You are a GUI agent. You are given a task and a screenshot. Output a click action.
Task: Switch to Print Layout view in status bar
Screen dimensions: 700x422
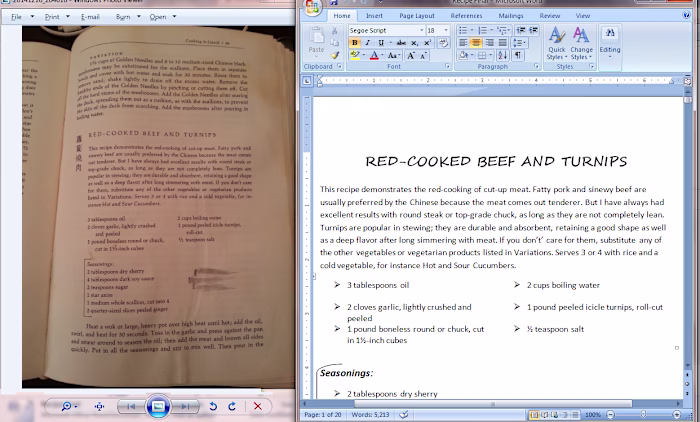pyautogui.click(x=534, y=415)
